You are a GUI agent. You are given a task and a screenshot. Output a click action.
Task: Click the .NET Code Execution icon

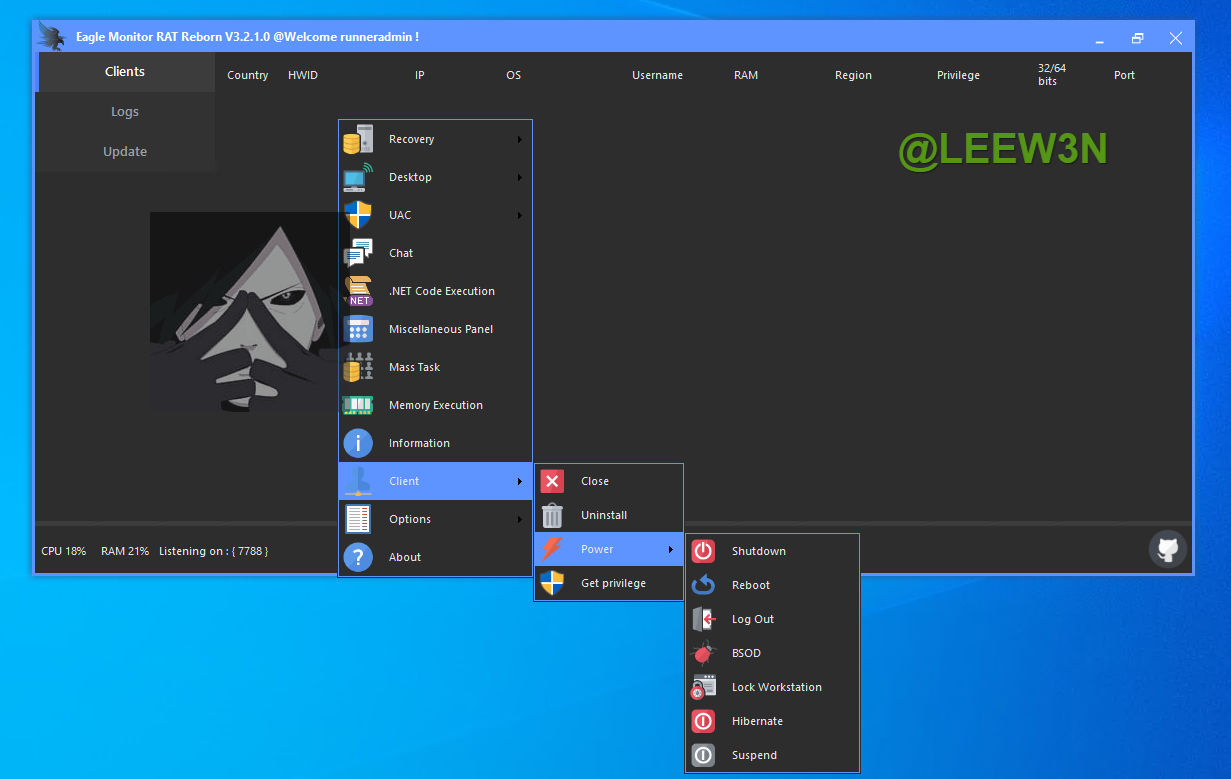(x=357, y=291)
